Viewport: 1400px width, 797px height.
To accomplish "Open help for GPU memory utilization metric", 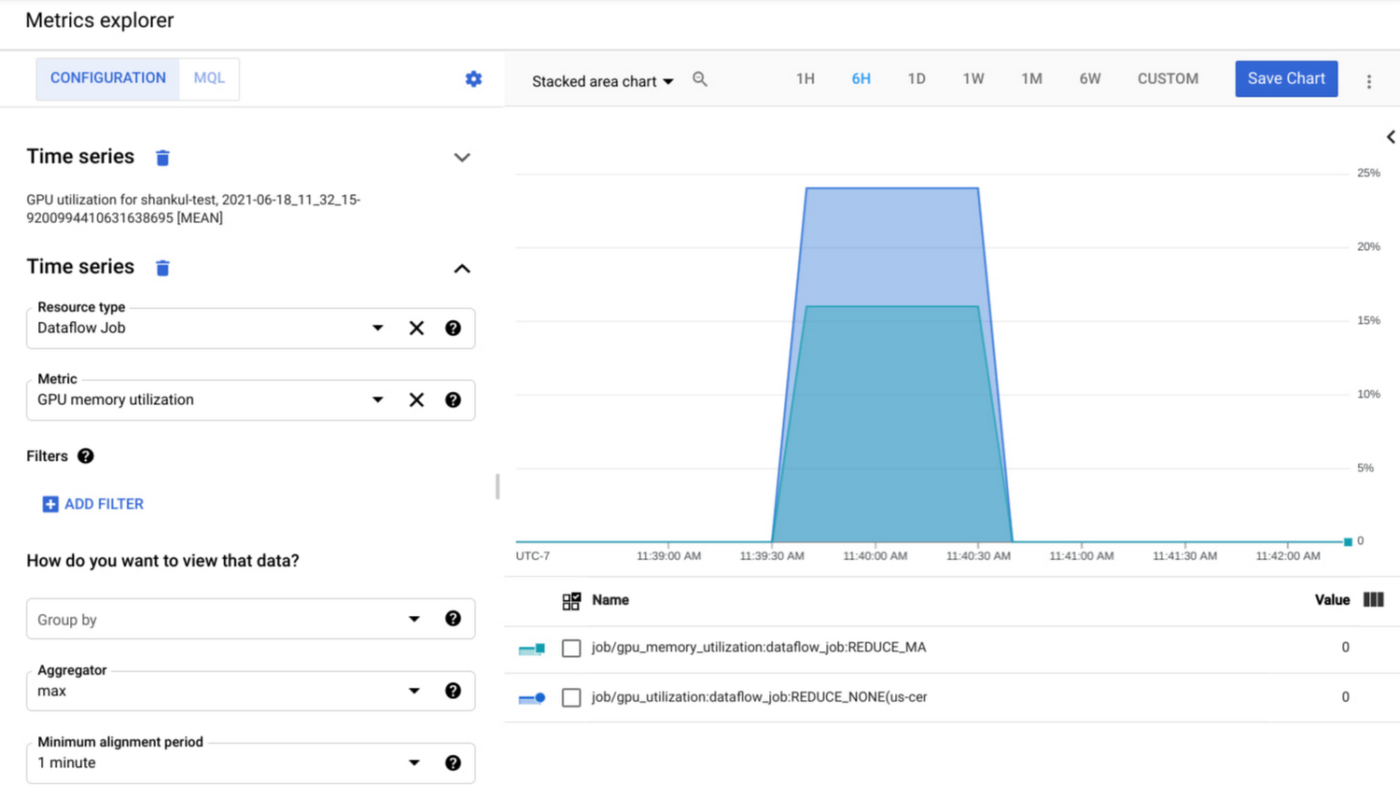I will tap(453, 400).
